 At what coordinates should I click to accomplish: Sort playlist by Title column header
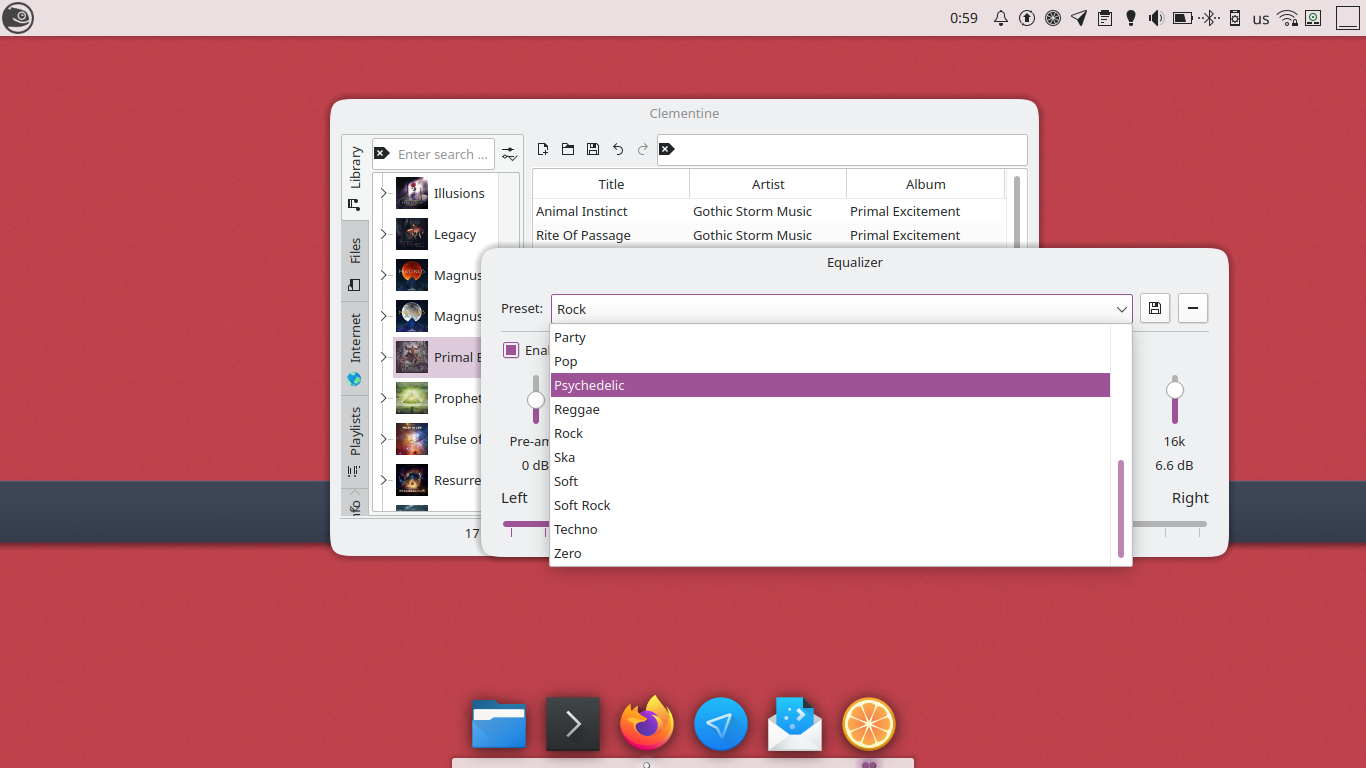pos(611,184)
